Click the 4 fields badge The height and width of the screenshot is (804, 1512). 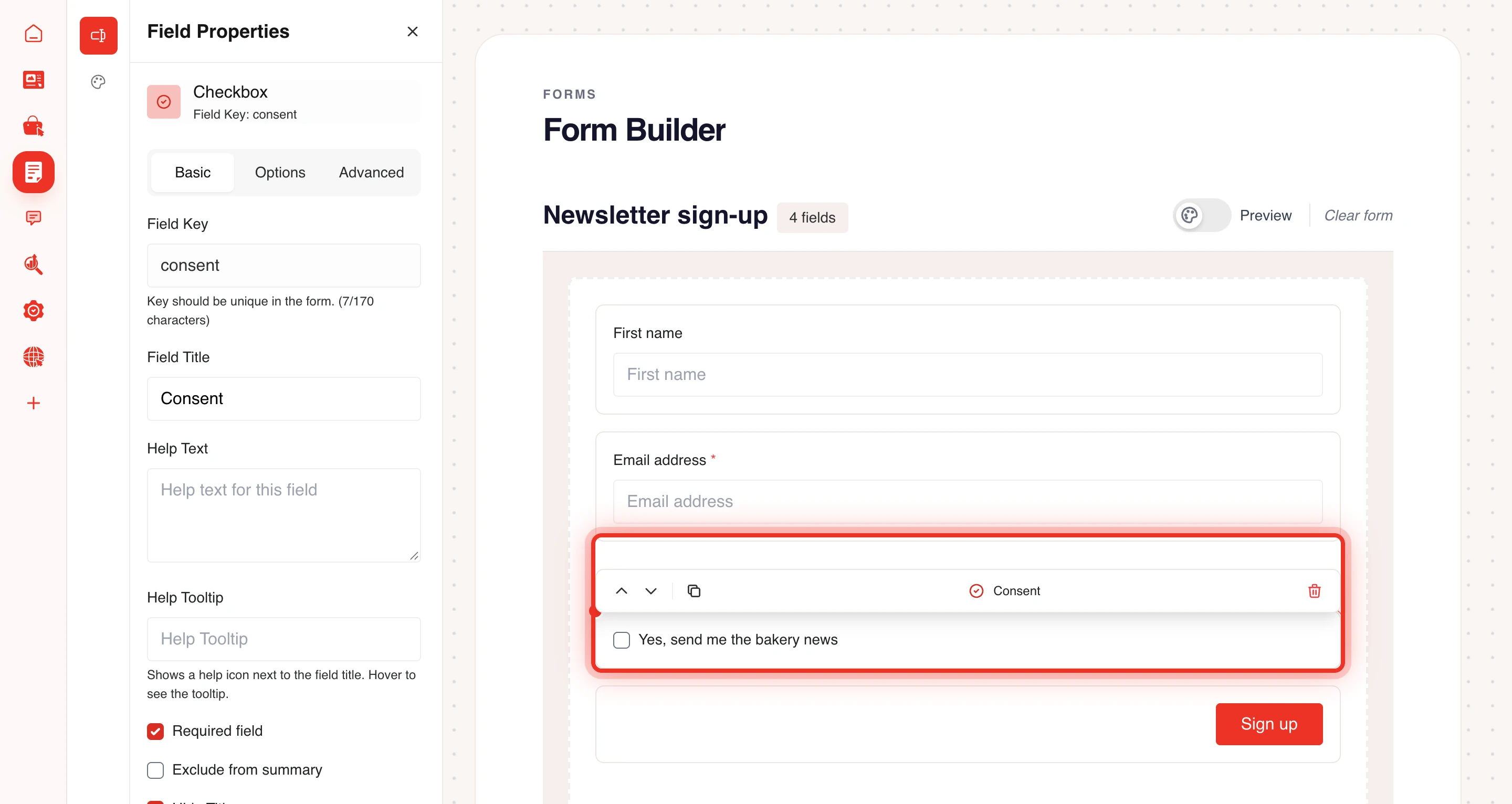pyautogui.click(x=812, y=218)
